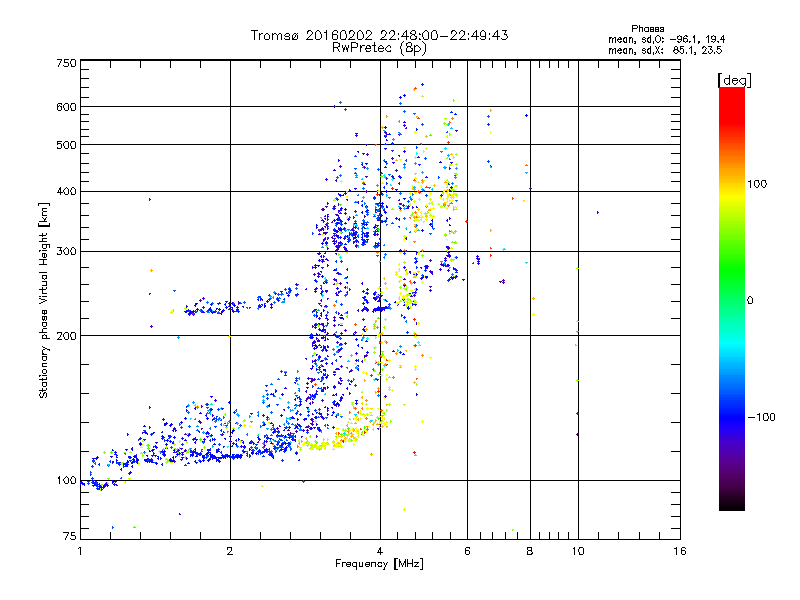The width and height of the screenshot is (800, 600).
Task: Click the colorbar tick label '-100'
Action: click(x=761, y=417)
